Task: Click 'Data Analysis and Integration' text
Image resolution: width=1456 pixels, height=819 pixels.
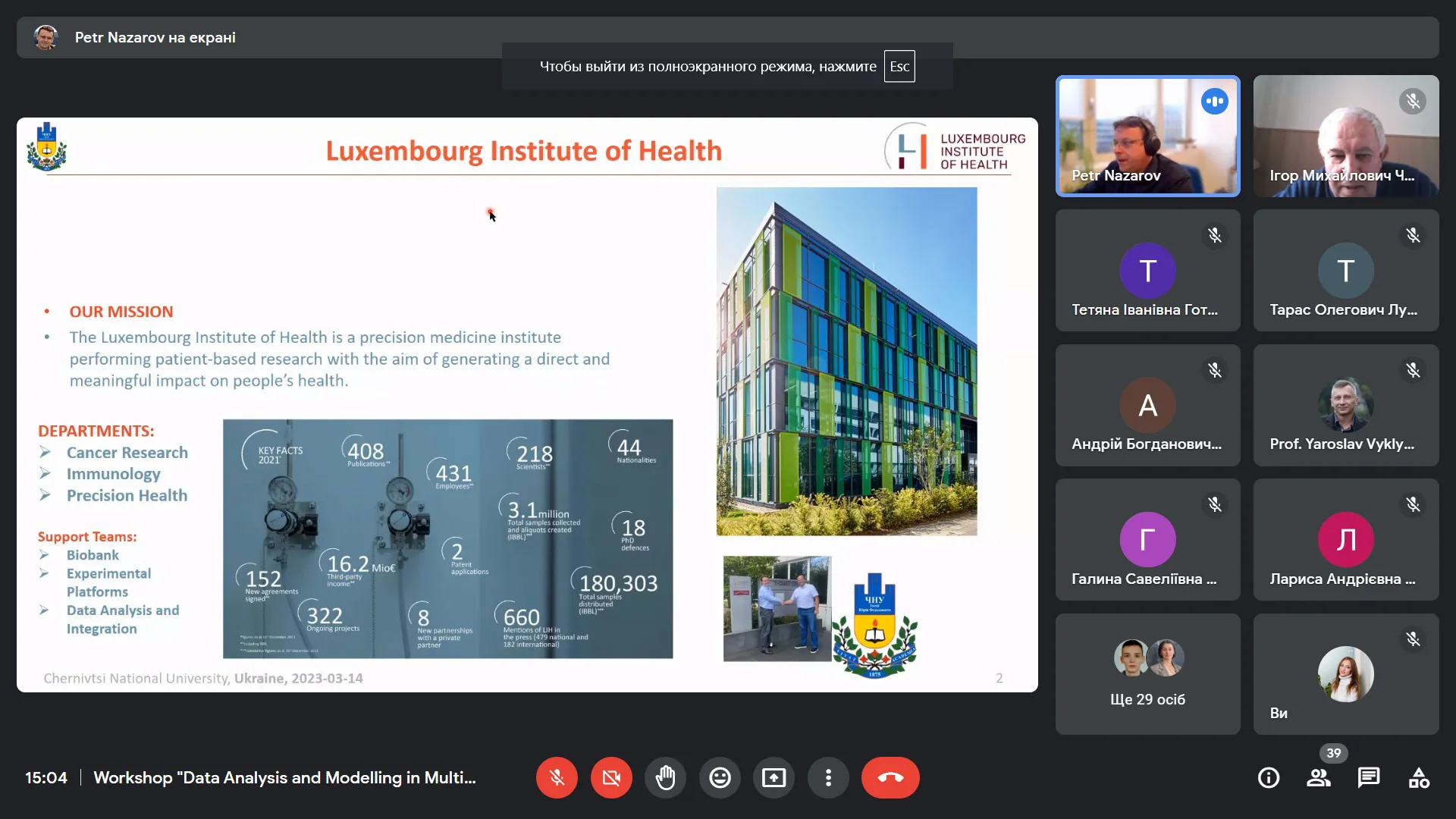Action: tap(123, 620)
